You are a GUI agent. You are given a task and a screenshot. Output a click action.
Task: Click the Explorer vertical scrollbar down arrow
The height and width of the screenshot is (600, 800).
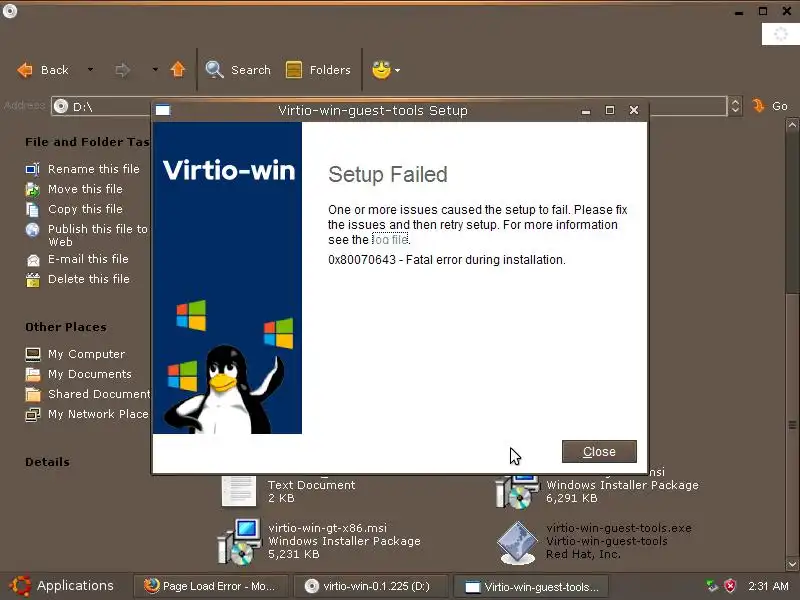point(792,564)
